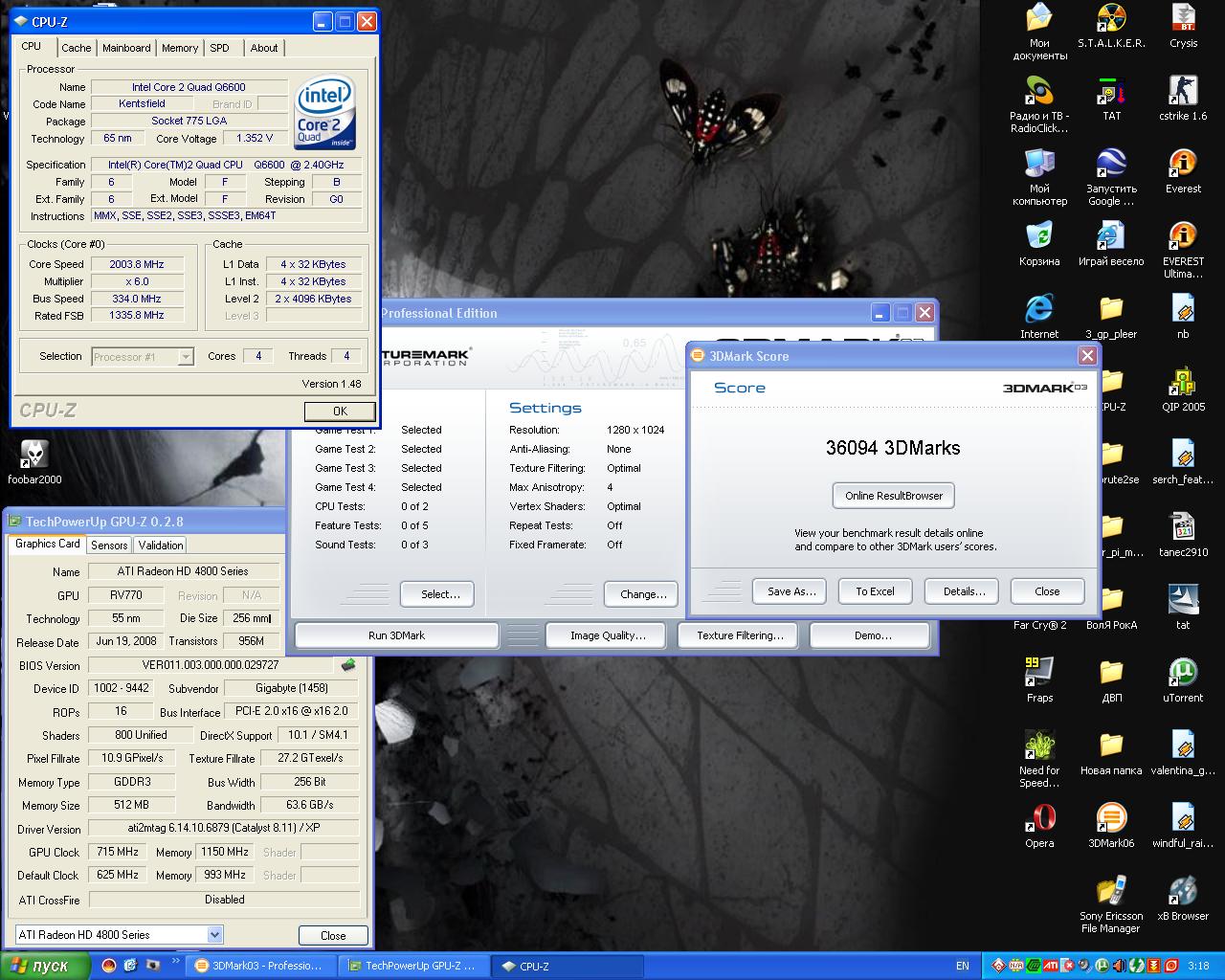Viewport: 1225px width, 980px height.
Task: Open the QIP 2005 desktop shortcut
Action: coord(1183,390)
